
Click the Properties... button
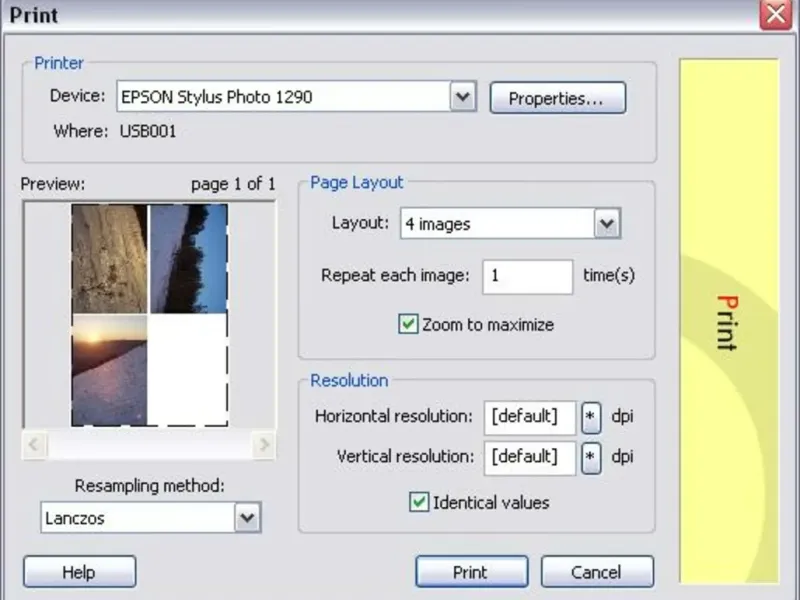557,98
